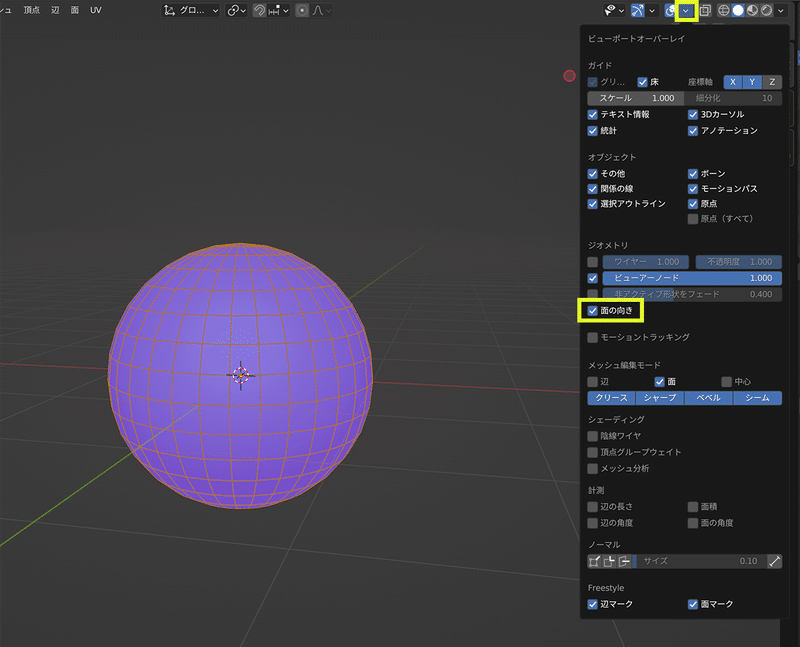This screenshot has width=800, height=647.
Task: Uncheck 選択アウトライン checkbox
Action: (x=592, y=204)
